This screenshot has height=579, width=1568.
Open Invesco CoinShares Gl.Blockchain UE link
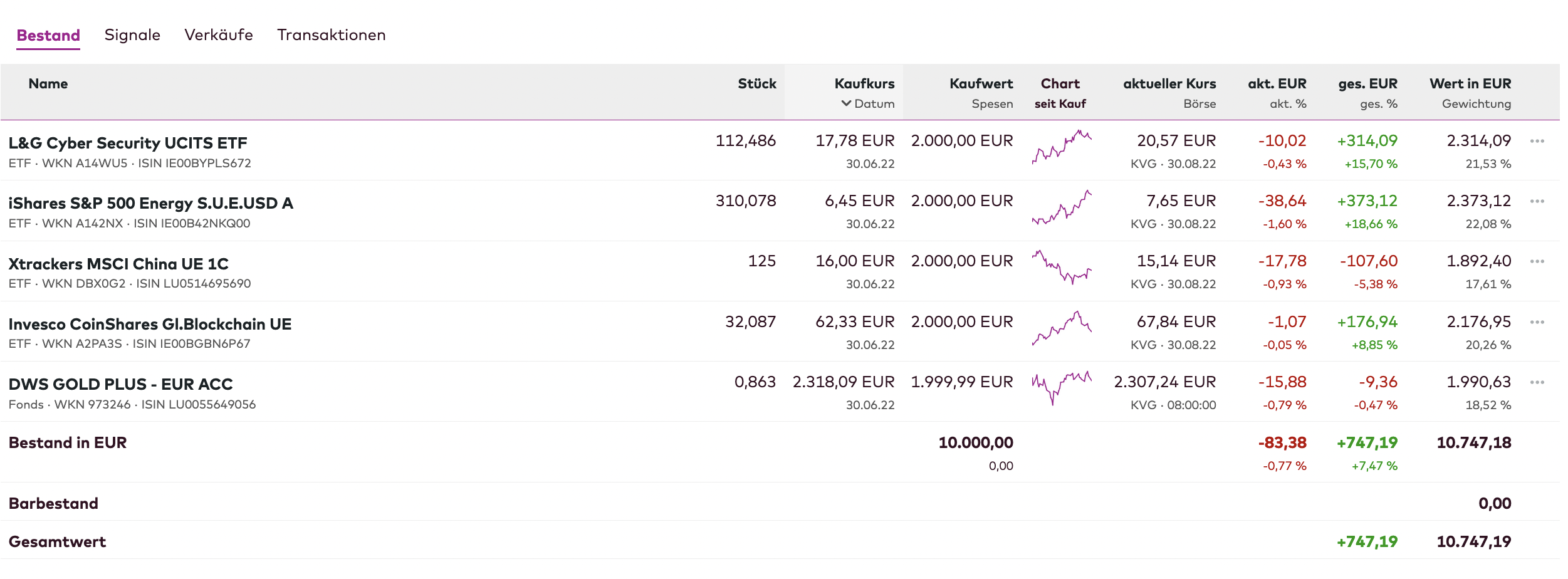tap(150, 324)
